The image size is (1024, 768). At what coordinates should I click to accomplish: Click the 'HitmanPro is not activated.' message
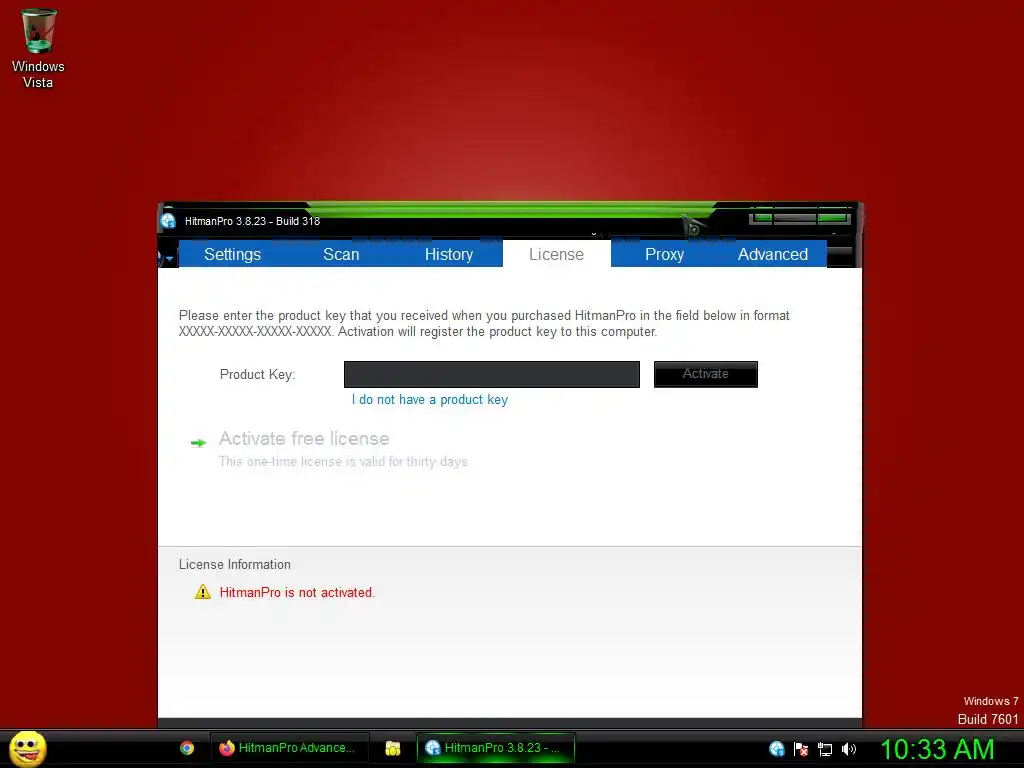297,592
